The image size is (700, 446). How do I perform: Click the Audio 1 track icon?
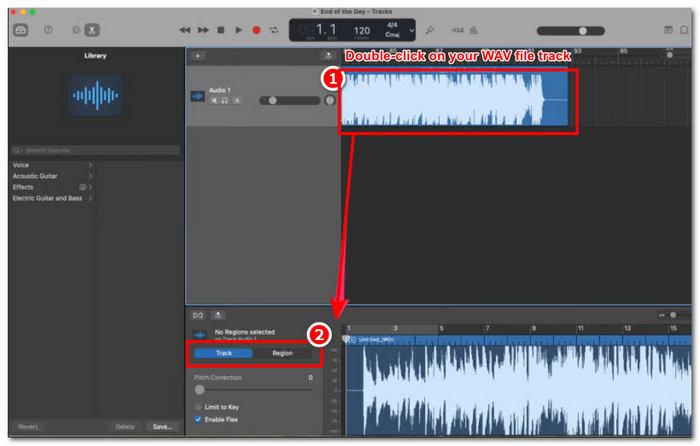(198, 96)
